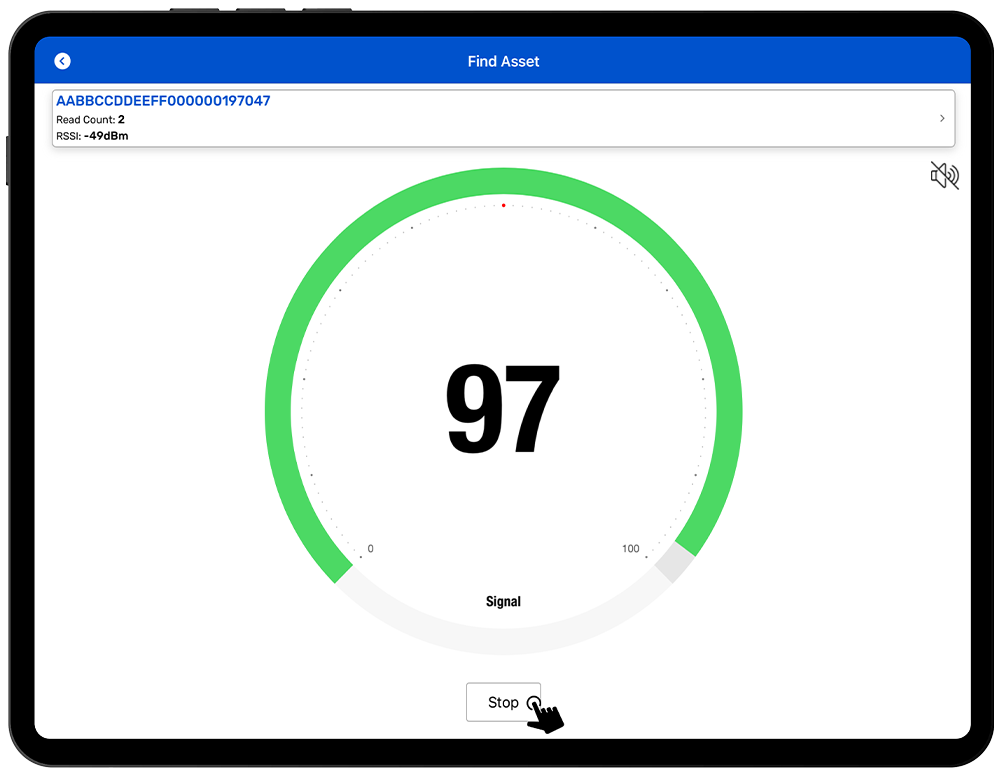This screenshot has width=1000, height=774.
Task: Click the 100 maximum gauge label
Action: tap(630, 549)
